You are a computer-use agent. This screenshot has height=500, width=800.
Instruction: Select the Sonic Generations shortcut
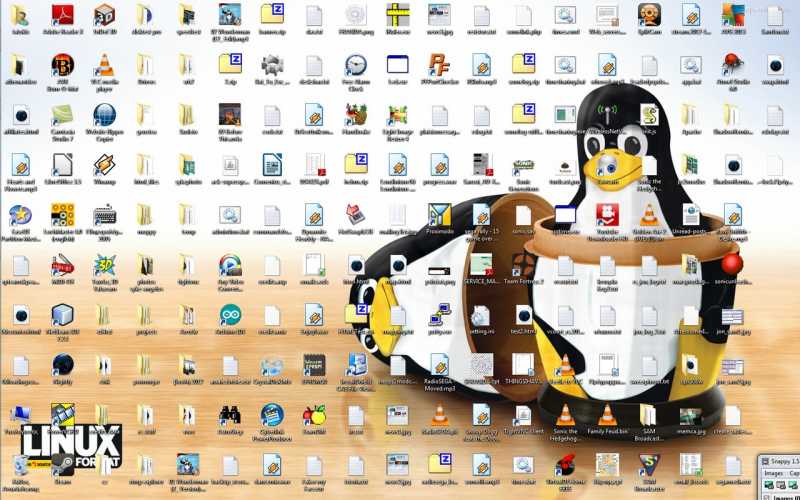coord(522,165)
